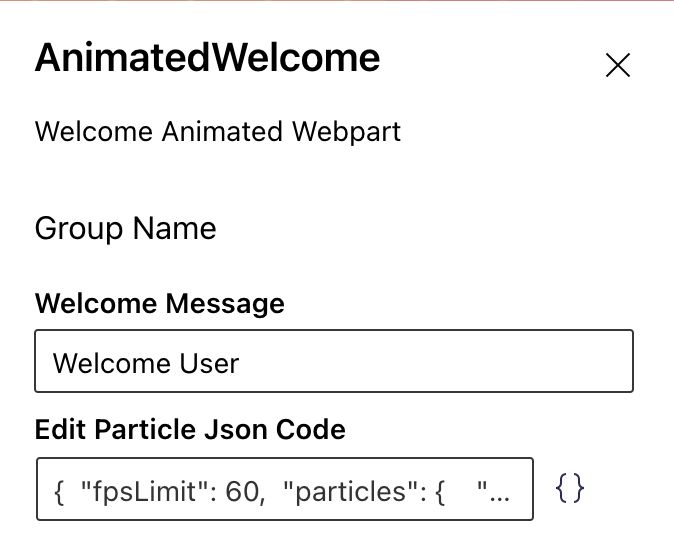Click into the Edit Particle Json Code field
Screen dimensions: 674x535
click(x=285, y=490)
